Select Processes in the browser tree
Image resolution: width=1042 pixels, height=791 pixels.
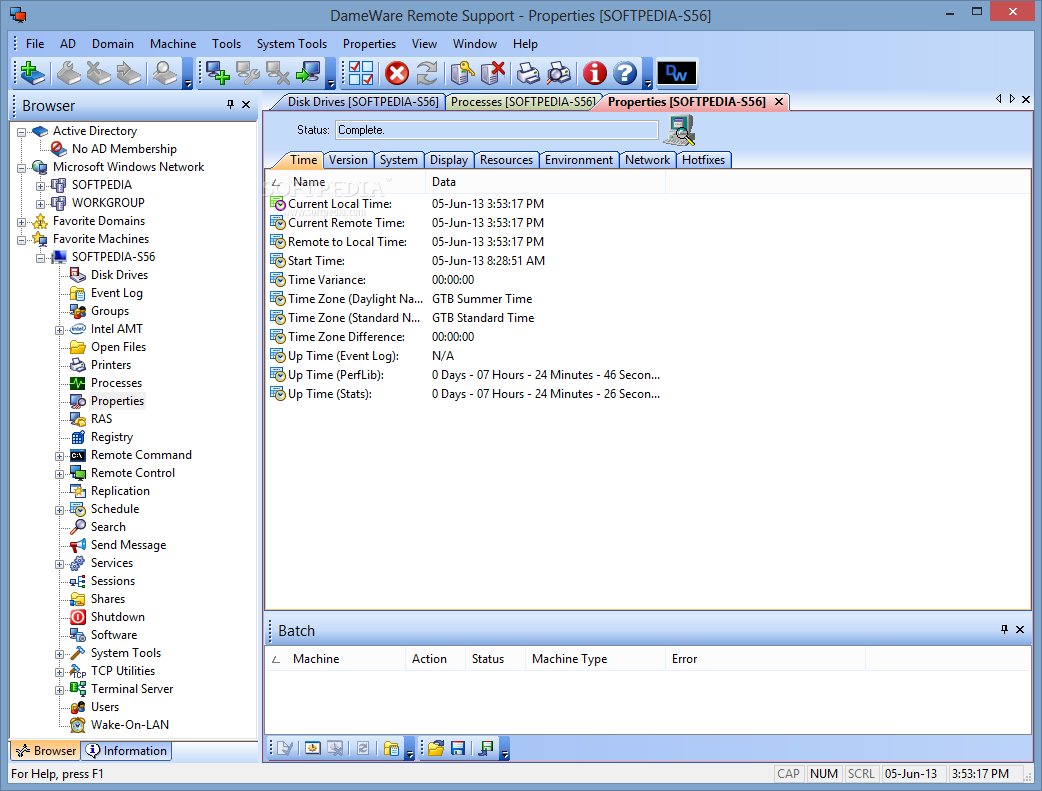point(116,383)
